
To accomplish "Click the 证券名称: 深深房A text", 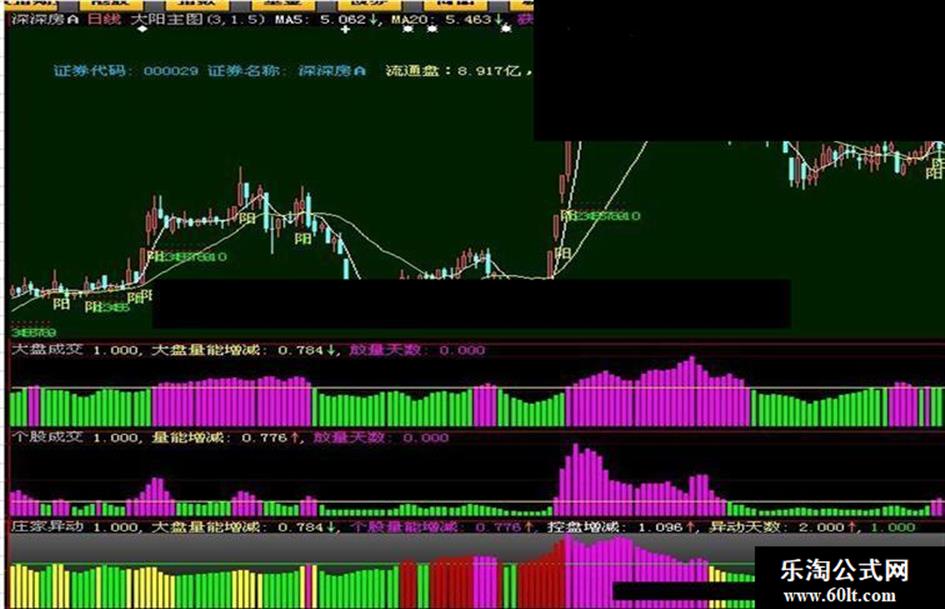I will tap(287, 71).
